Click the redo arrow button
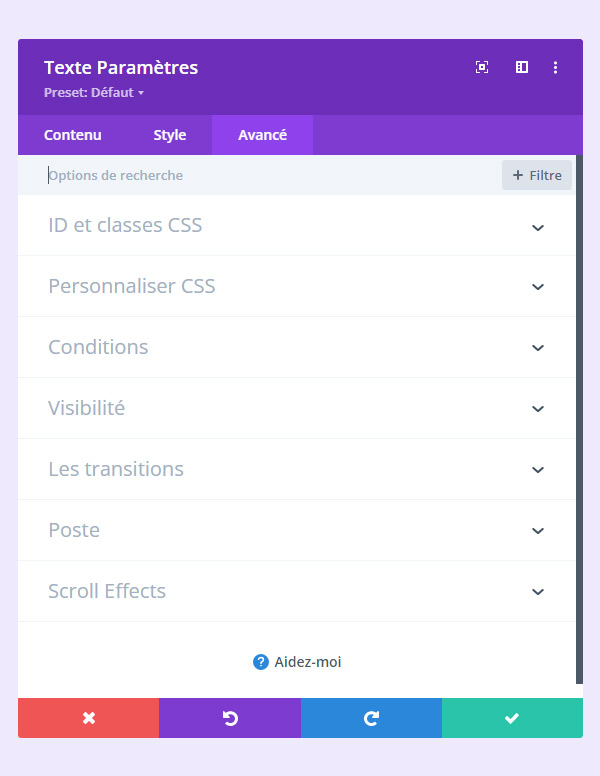Screen dimensions: 600x776 click(371, 718)
